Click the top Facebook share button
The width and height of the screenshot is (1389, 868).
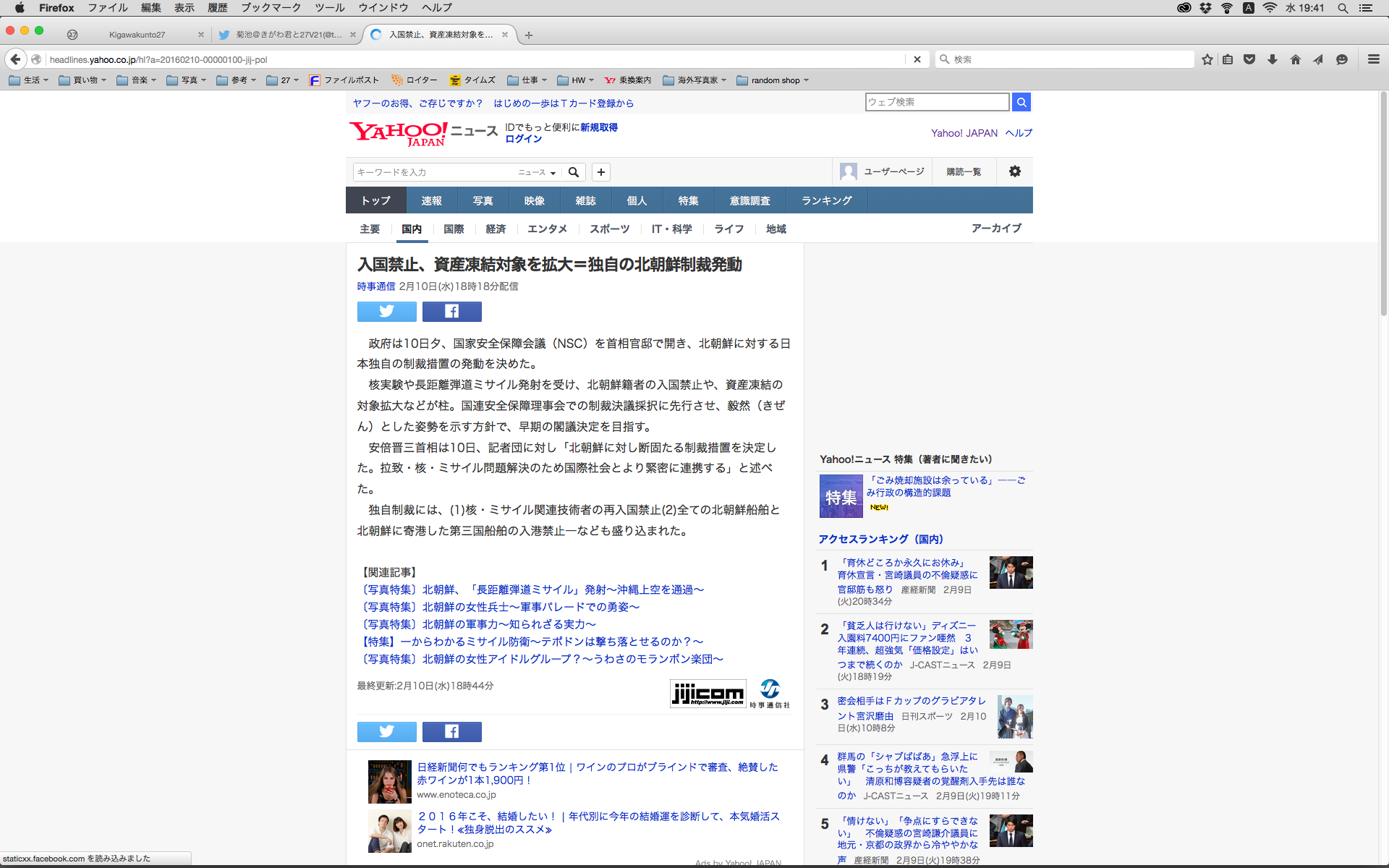(x=451, y=311)
